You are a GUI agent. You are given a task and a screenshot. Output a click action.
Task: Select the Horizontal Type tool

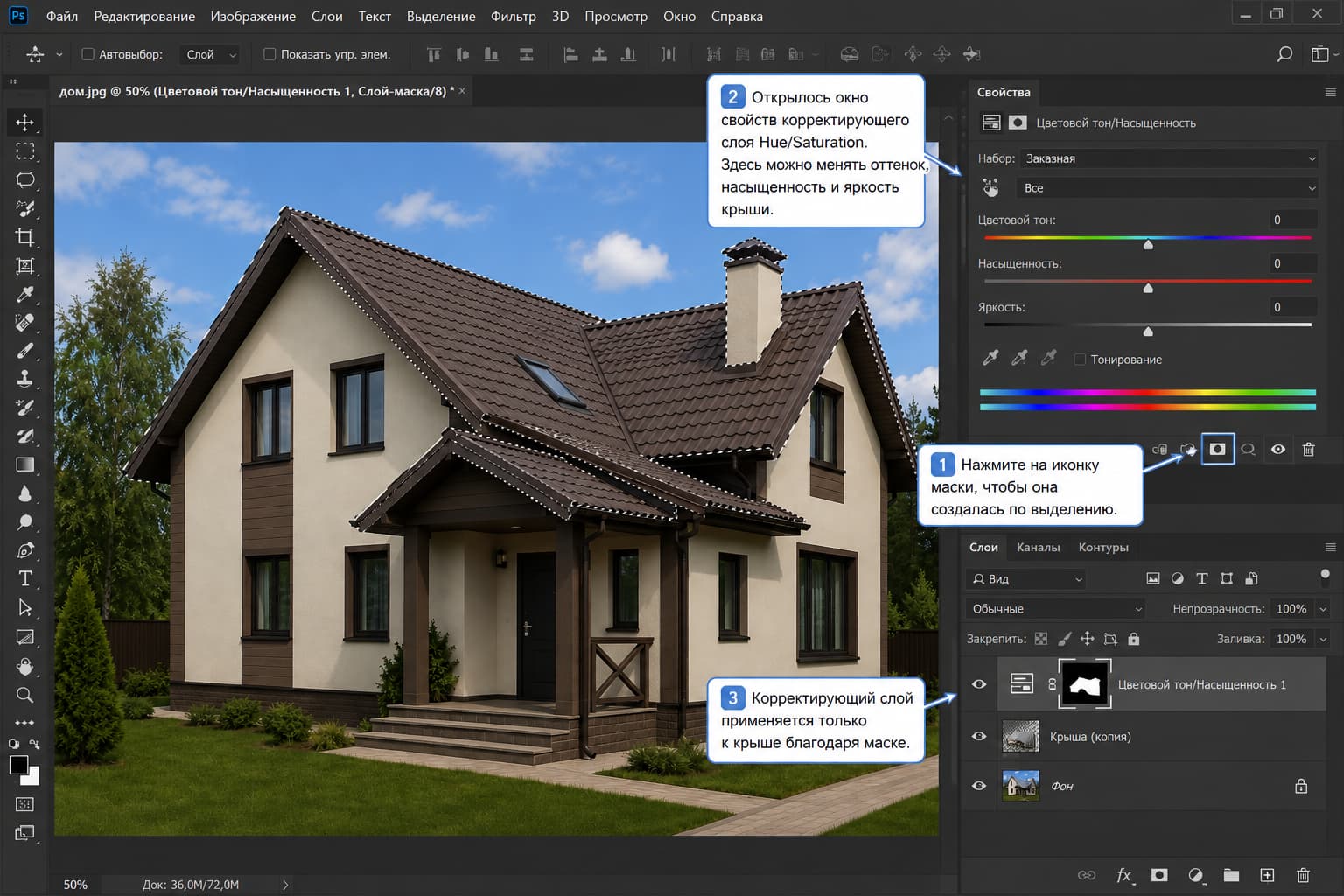point(24,578)
